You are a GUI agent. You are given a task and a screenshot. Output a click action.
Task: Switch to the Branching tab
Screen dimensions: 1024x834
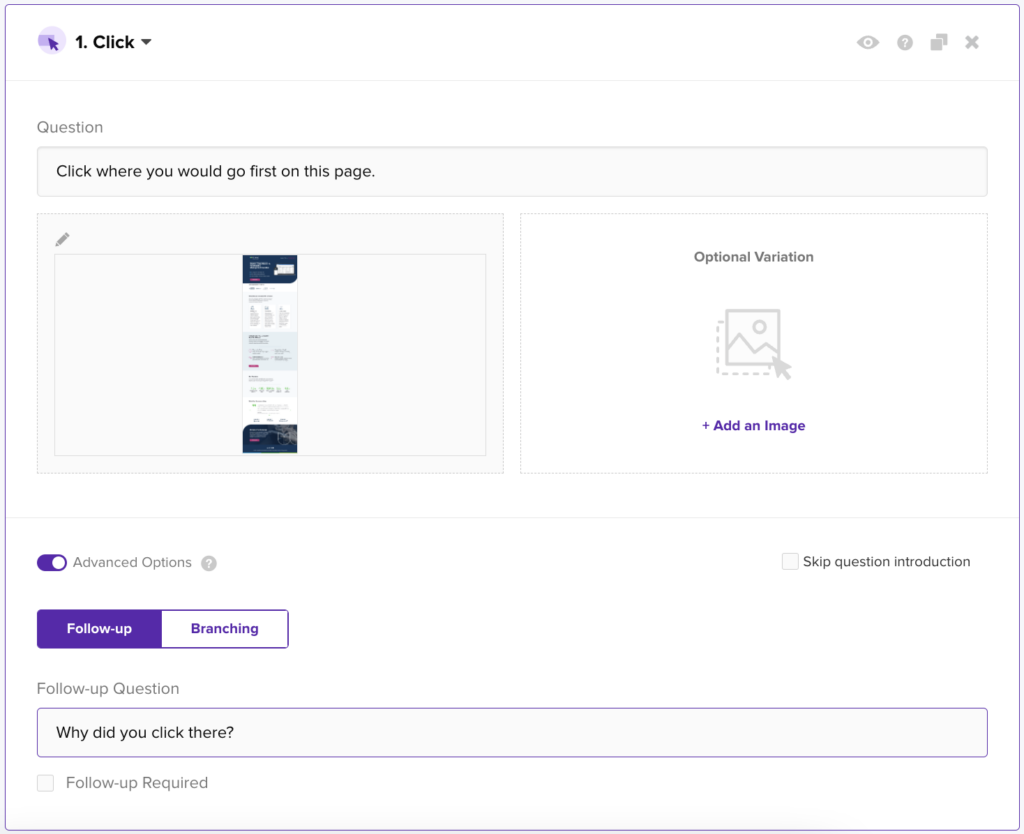tap(225, 628)
